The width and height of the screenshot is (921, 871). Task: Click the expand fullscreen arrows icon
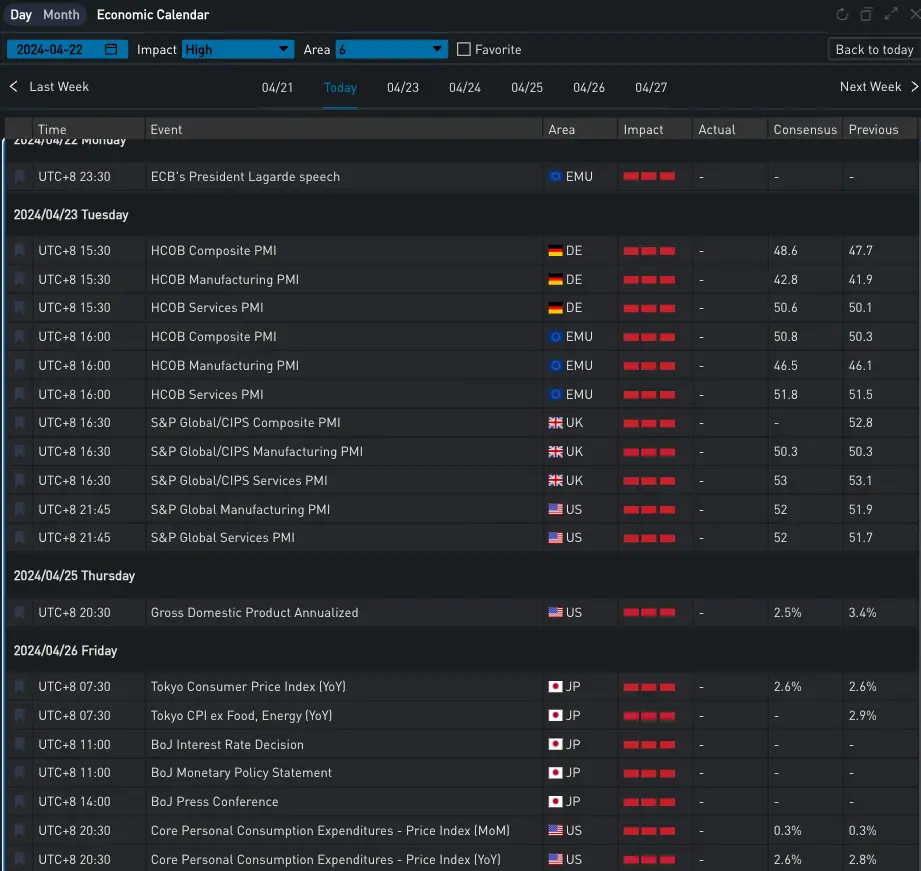pos(890,15)
